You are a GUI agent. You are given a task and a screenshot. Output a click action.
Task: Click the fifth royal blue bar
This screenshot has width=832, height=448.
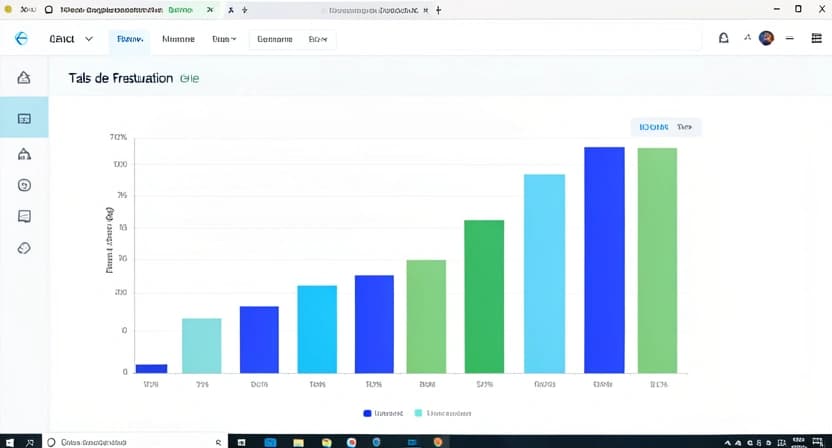tap(374, 324)
